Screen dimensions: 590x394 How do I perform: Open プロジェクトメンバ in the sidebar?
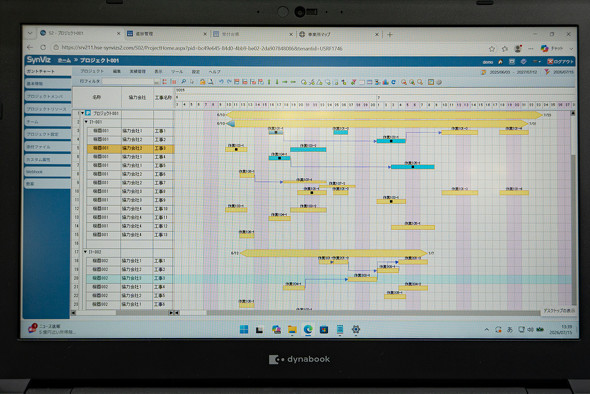pos(47,96)
